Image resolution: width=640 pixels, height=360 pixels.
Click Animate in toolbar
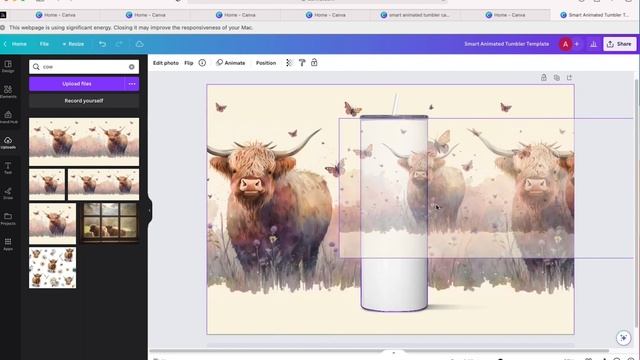pos(231,63)
